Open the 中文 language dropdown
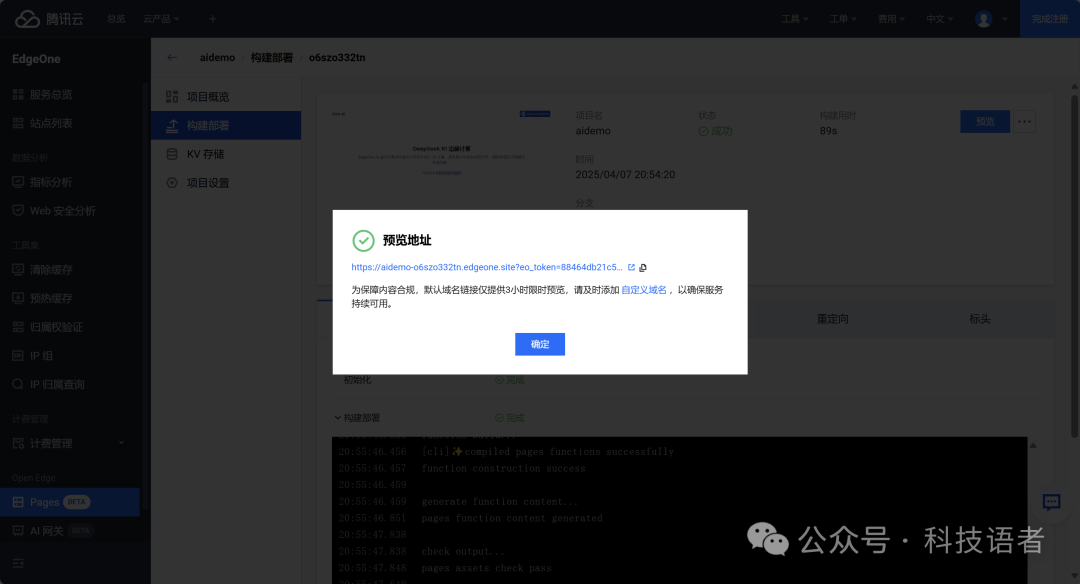 (939, 19)
